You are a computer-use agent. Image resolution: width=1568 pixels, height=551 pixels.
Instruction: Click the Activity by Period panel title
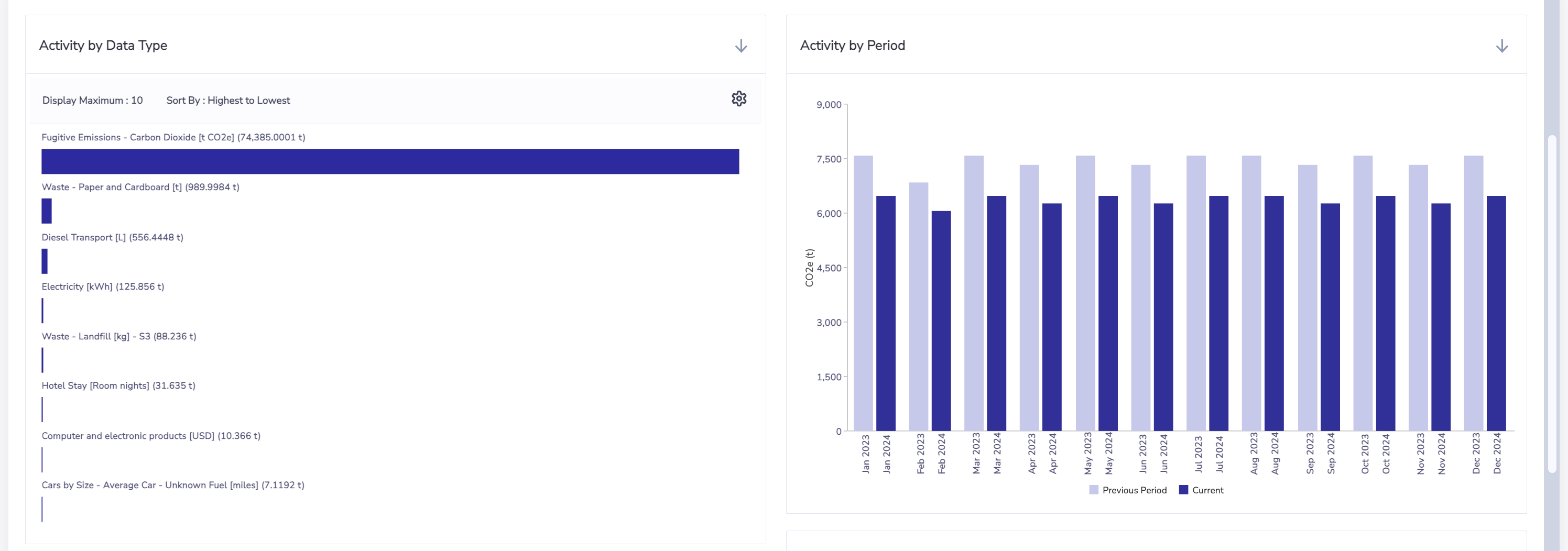pyautogui.click(x=852, y=46)
